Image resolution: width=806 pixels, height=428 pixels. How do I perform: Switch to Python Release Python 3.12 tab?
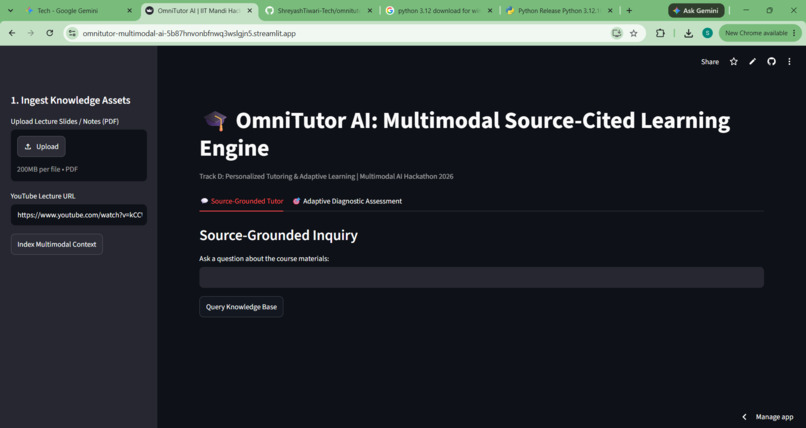coord(559,10)
